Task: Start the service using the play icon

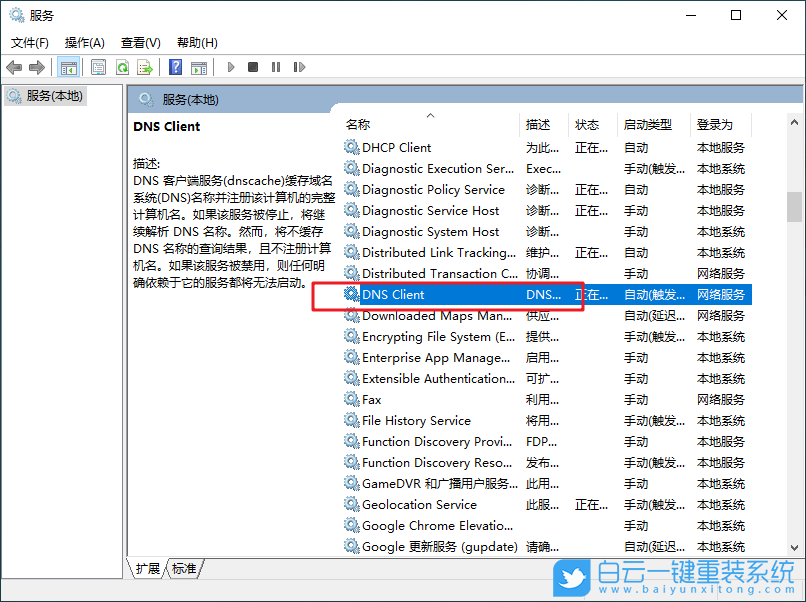Action: point(231,67)
